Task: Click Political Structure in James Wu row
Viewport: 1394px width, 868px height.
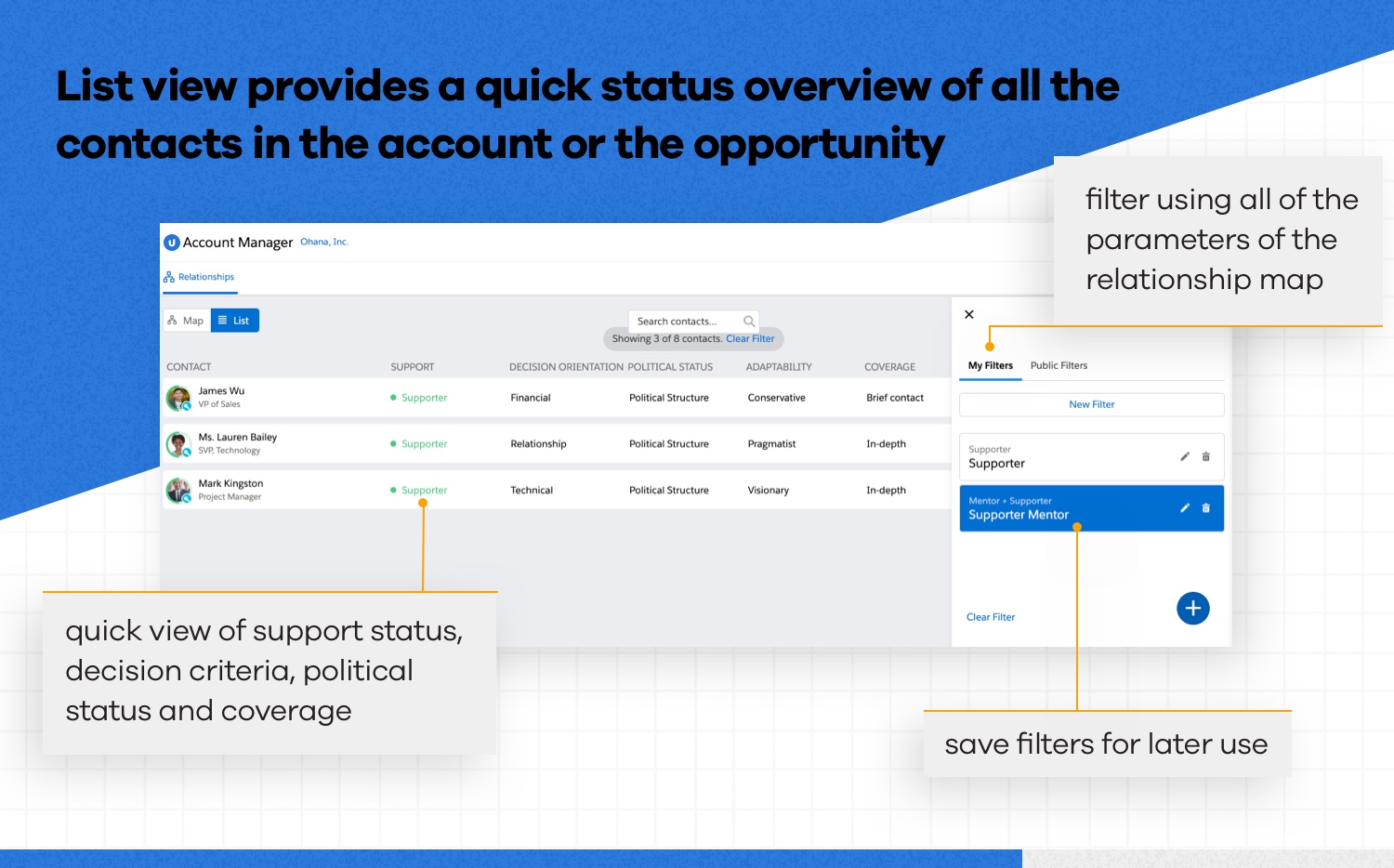Action: [x=669, y=398]
